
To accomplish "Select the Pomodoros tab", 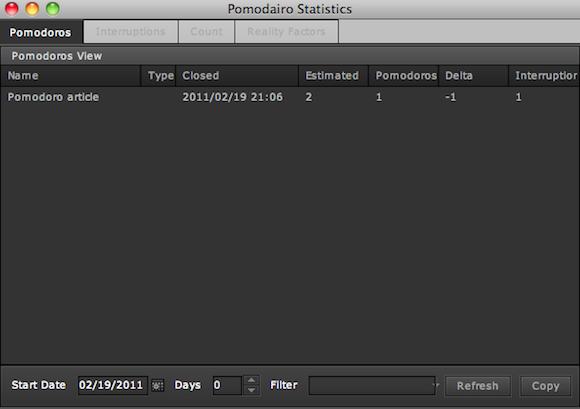I will 40,32.
